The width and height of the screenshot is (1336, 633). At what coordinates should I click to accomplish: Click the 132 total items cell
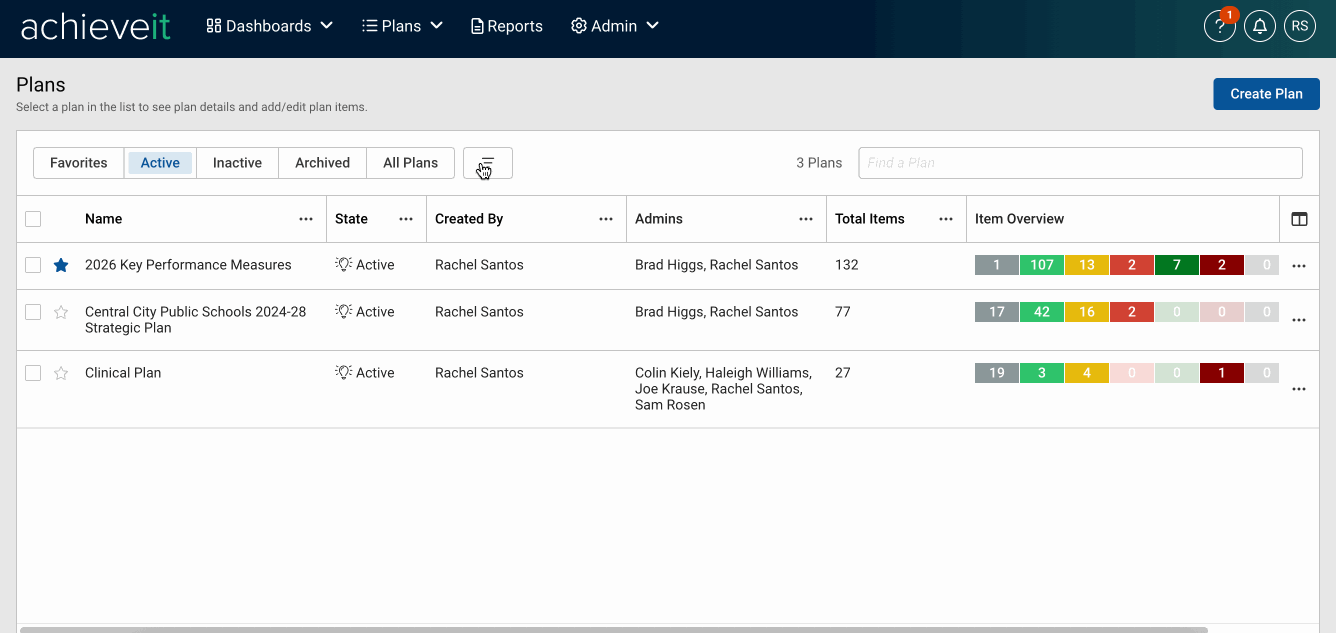click(847, 265)
